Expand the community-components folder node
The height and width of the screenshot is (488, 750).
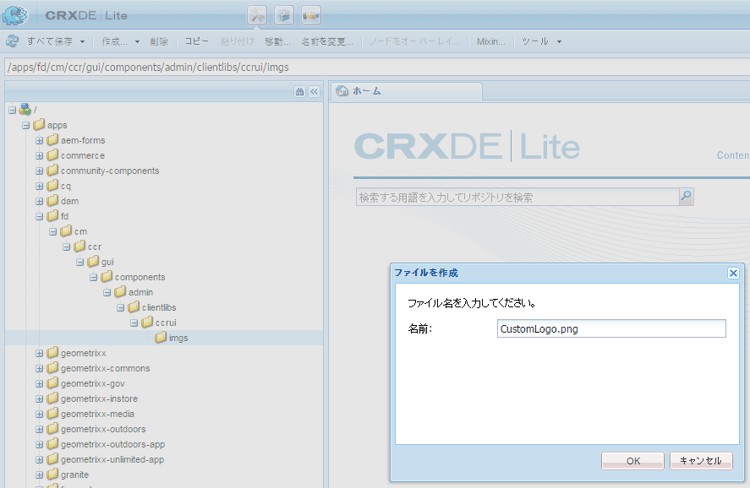pos(39,171)
